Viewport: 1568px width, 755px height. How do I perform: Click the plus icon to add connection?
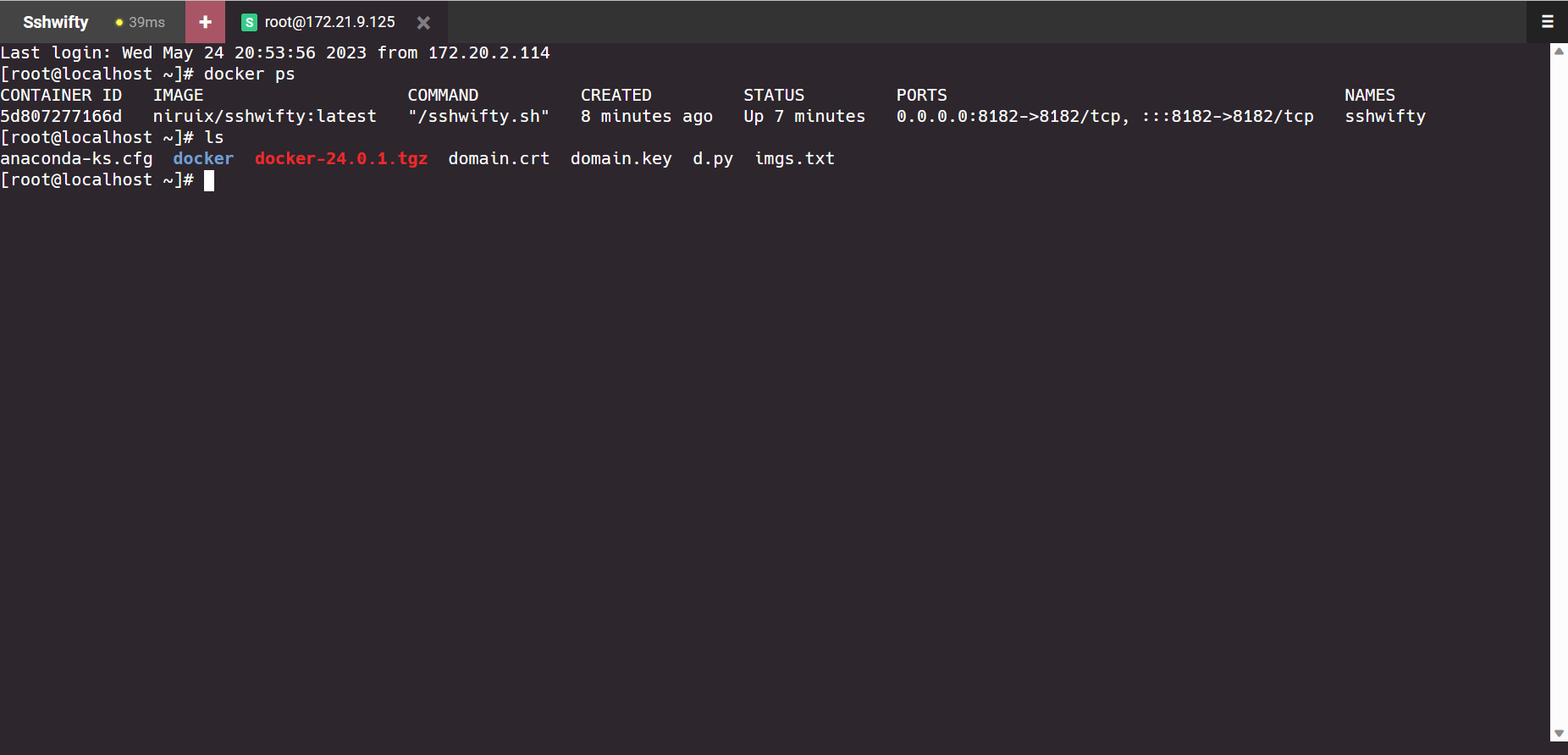[x=205, y=22]
